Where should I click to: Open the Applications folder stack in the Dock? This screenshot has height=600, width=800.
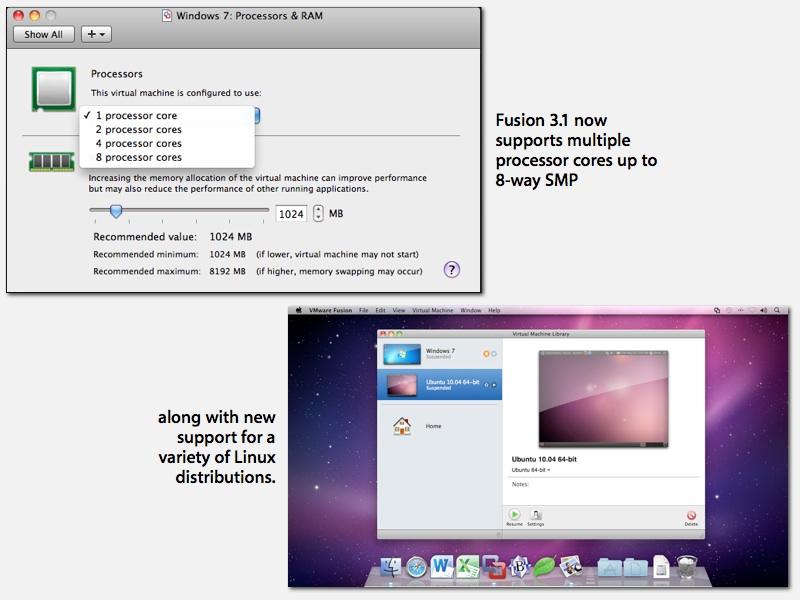point(609,567)
